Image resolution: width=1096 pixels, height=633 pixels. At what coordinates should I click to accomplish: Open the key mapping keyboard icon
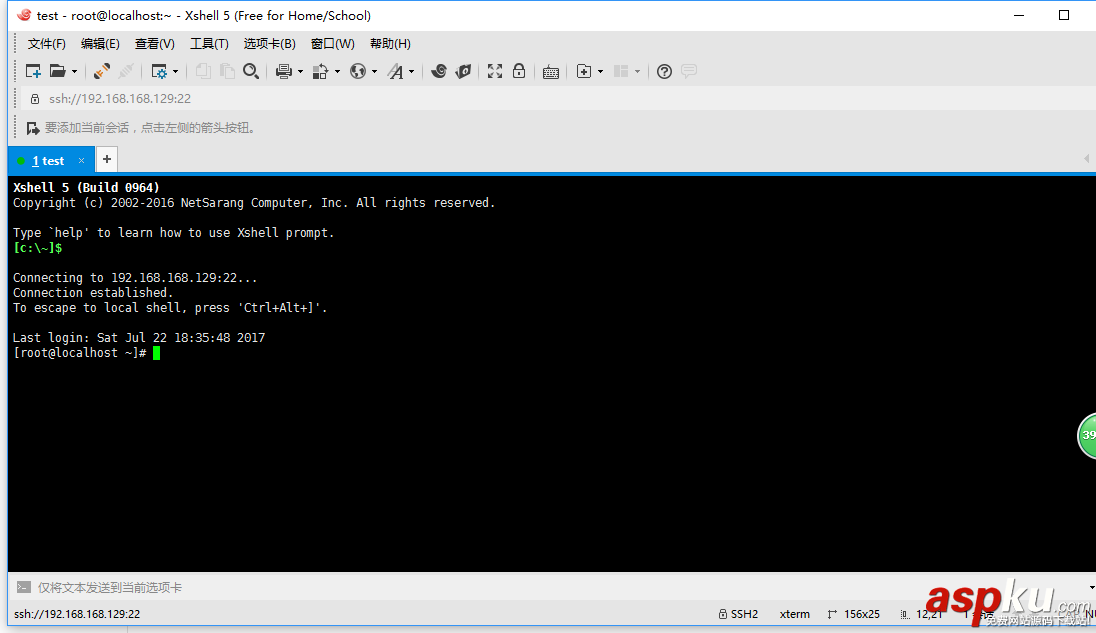tap(551, 72)
